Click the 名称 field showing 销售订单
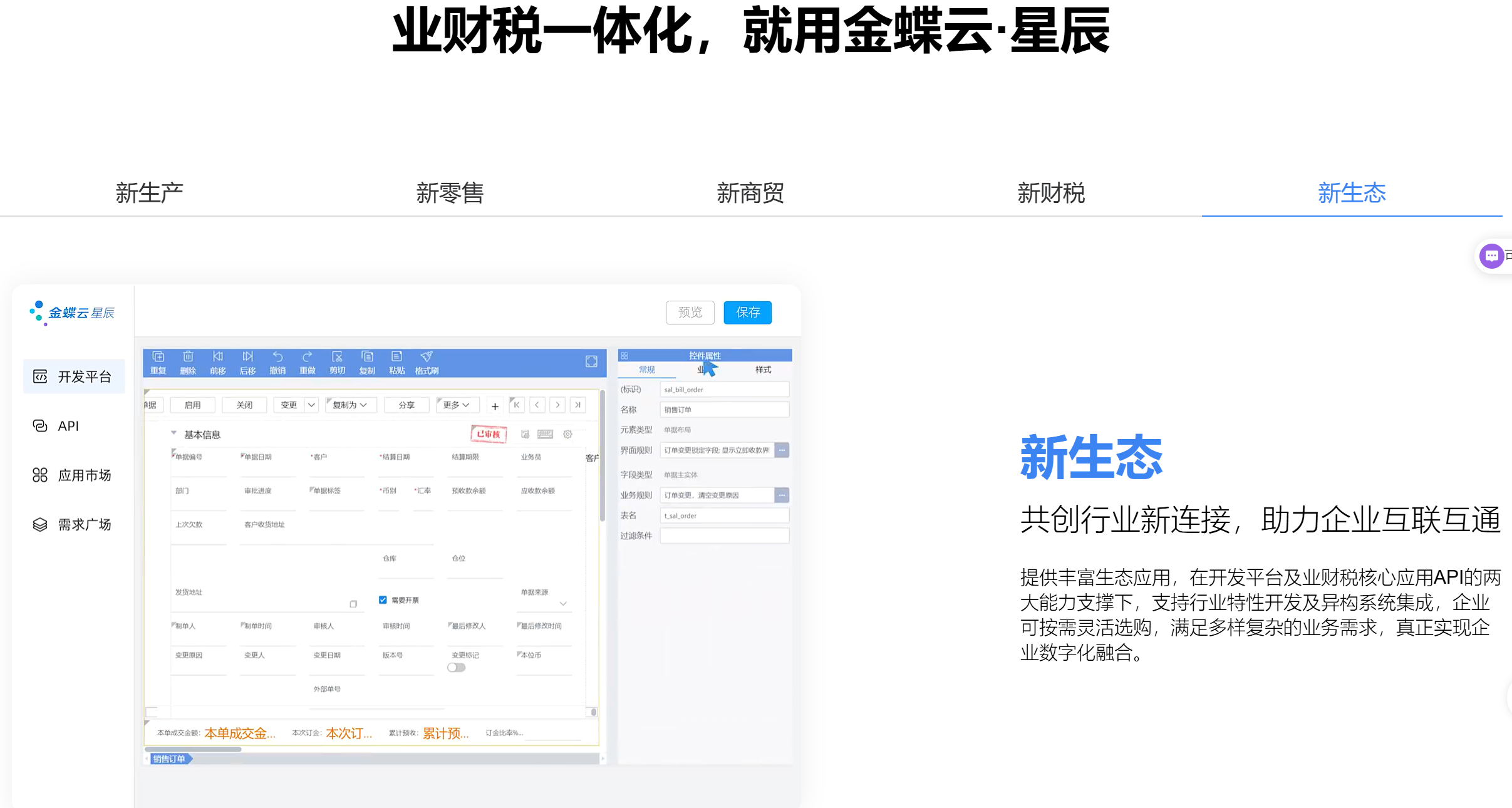 725,410
